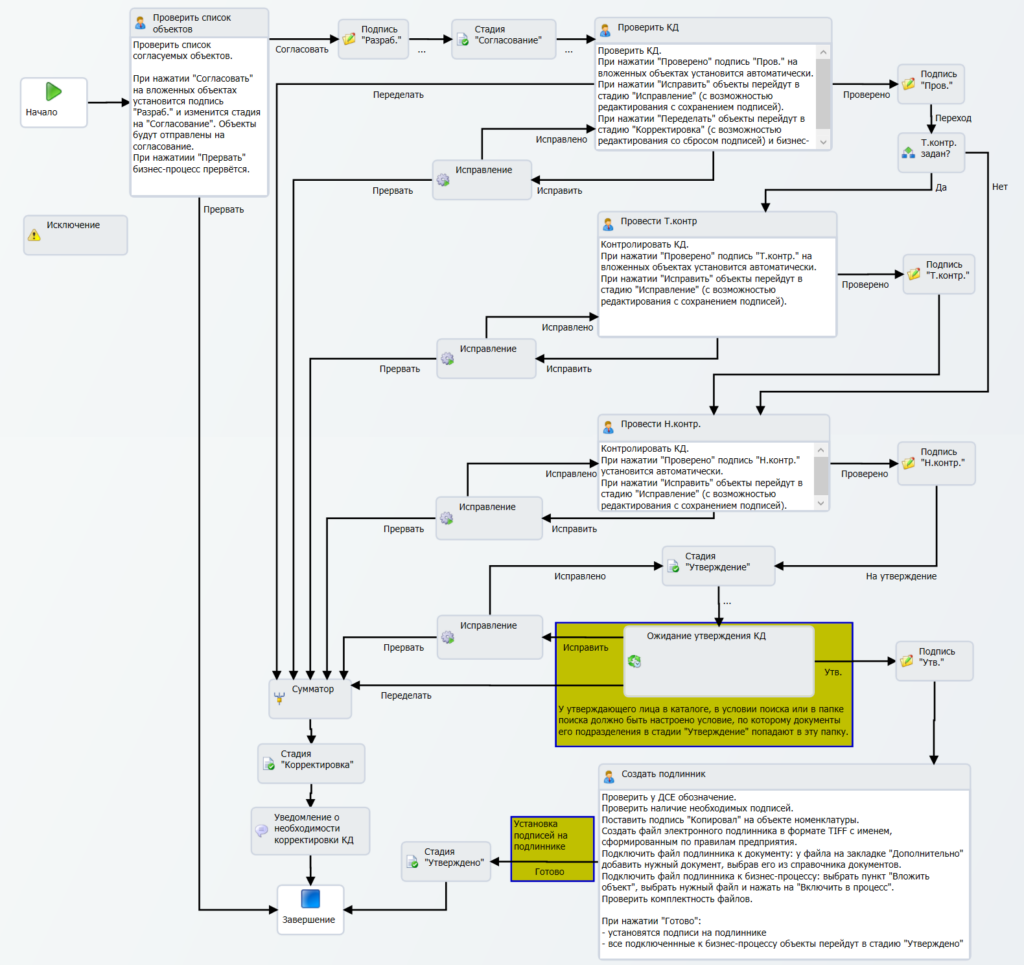Click the Подпись "Утв." node
The image size is (1024, 965).
click(x=934, y=661)
